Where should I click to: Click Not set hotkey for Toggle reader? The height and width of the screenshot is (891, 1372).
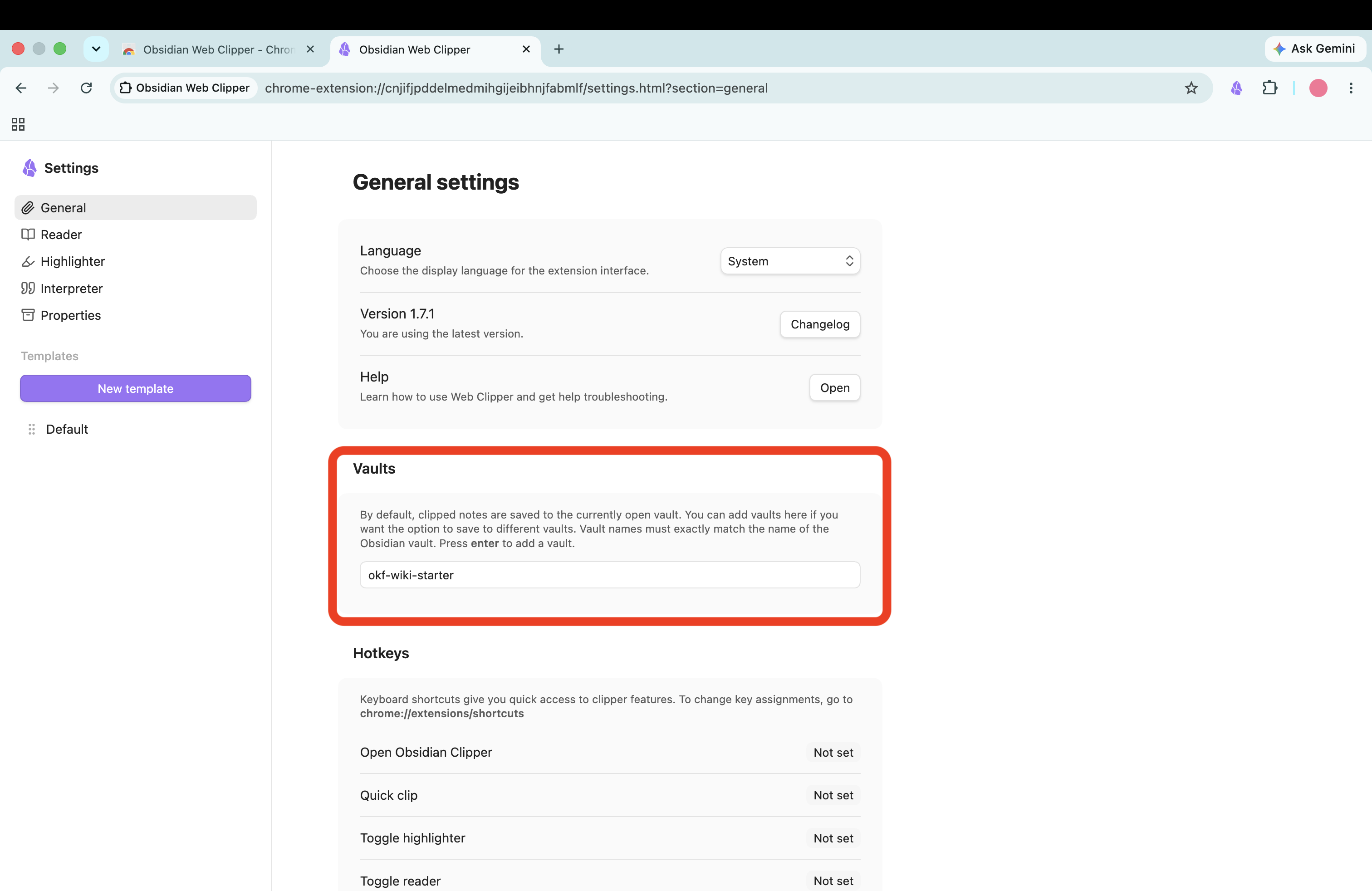pyautogui.click(x=833, y=881)
